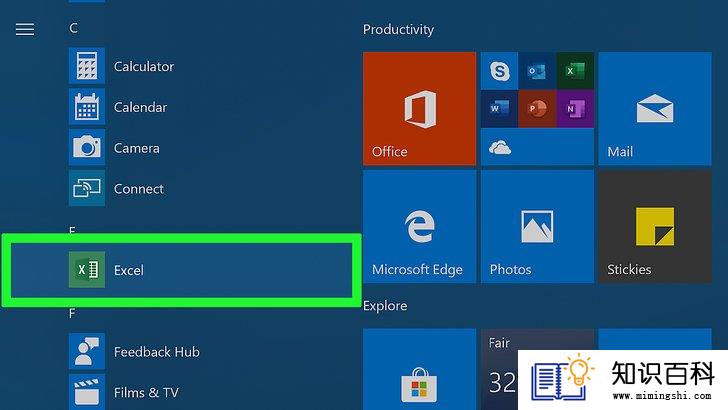Open the Mail tile
The height and width of the screenshot is (410, 728).
coord(655,109)
